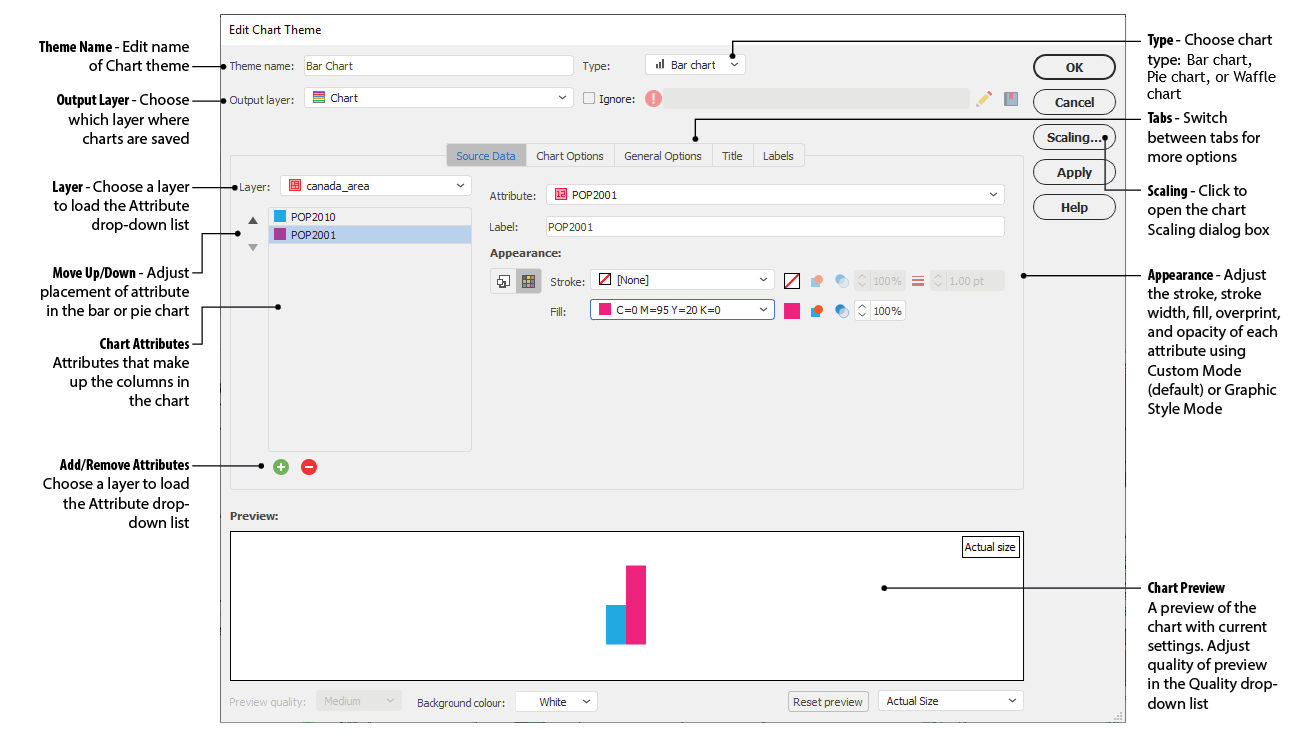Open the Title tab
This screenshot has width=1295, height=733.
tap(732, 156)
